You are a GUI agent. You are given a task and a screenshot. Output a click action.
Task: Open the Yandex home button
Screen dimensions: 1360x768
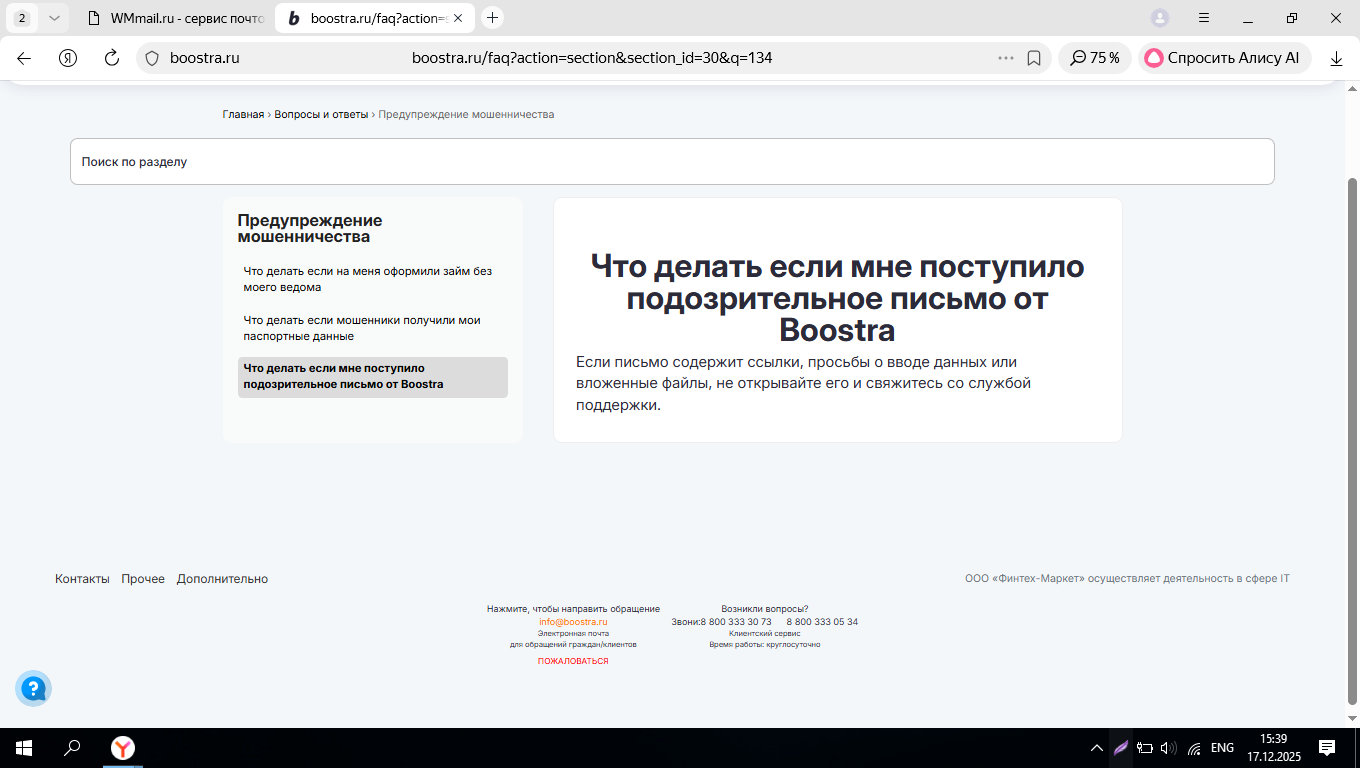[68, 58]
